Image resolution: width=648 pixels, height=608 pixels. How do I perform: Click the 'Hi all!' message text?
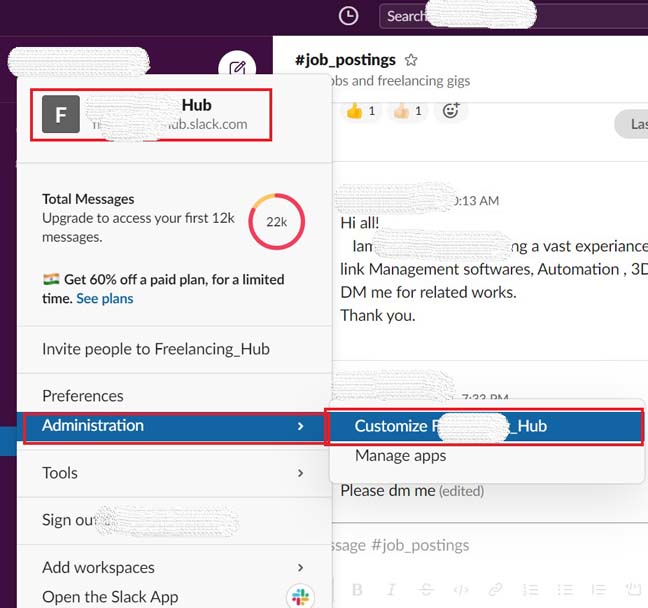point(360,223)
